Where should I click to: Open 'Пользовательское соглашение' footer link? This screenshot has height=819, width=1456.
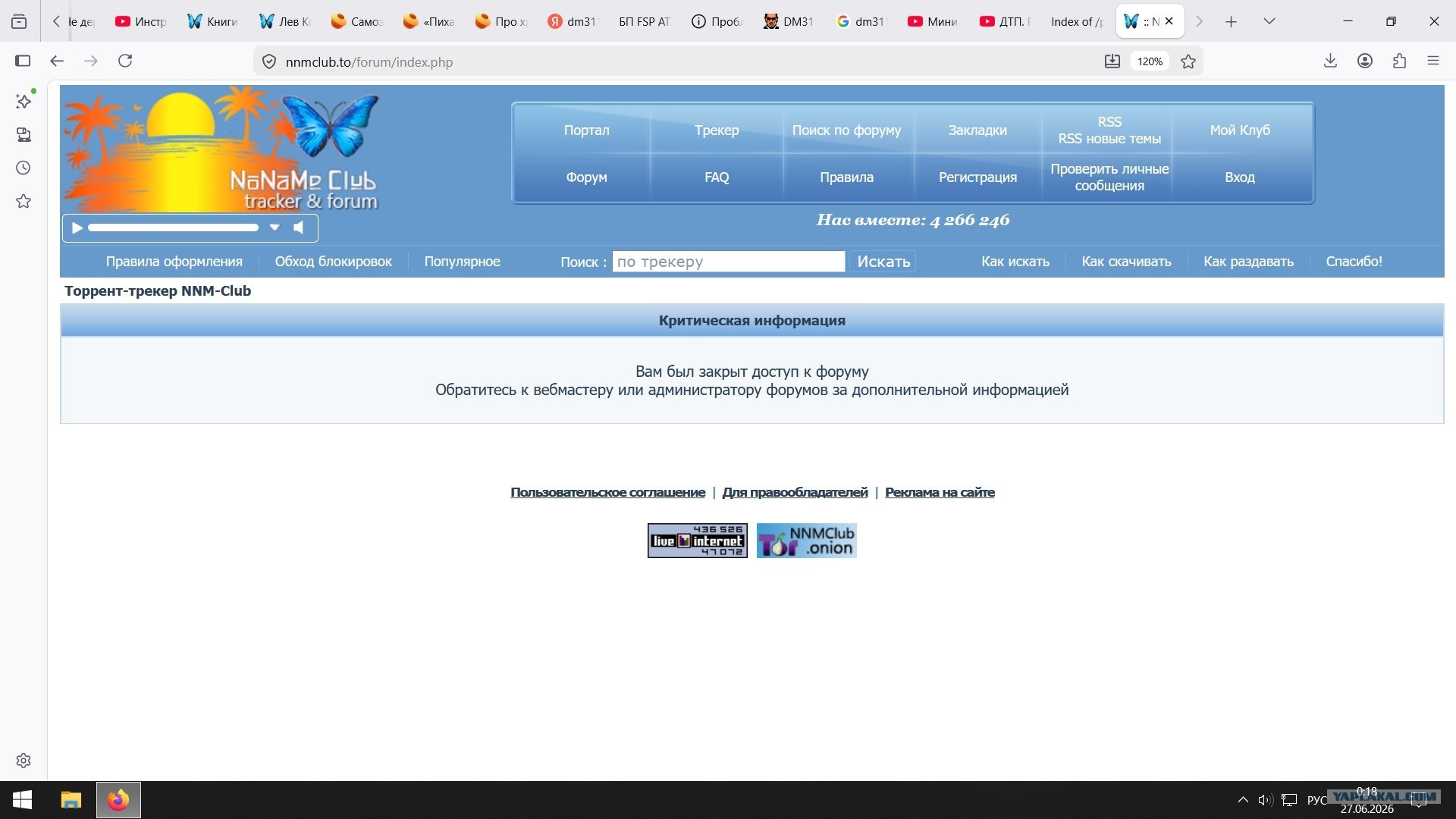[607, 492]
